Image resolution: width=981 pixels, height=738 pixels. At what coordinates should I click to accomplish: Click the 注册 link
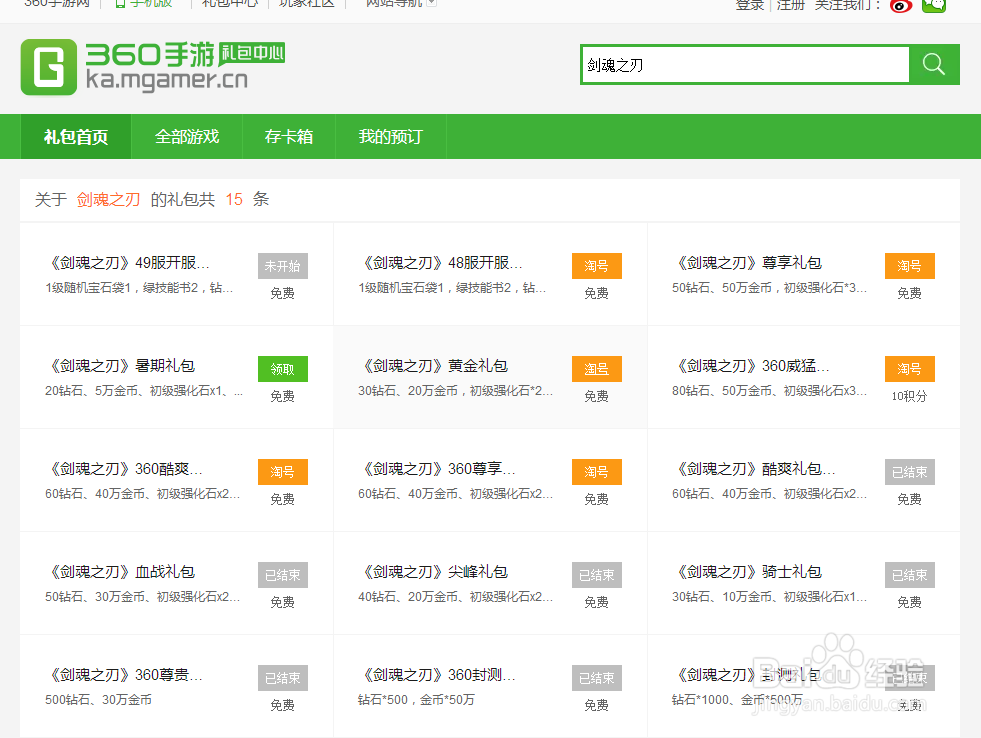(x=789, y=6)
